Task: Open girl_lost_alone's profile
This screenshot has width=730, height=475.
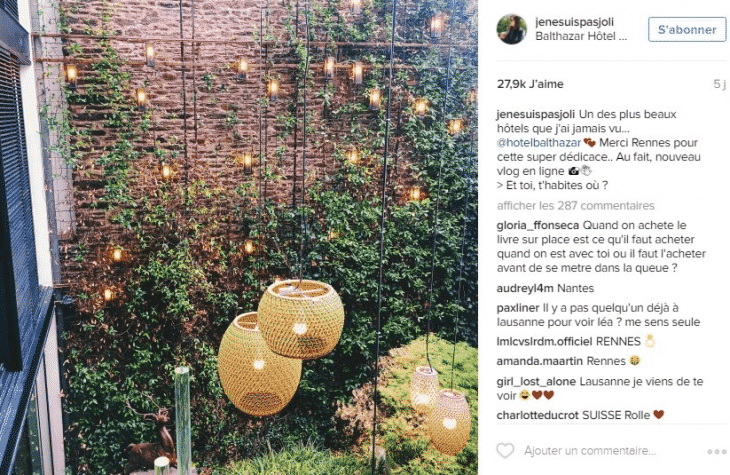Action: [536, 381]
